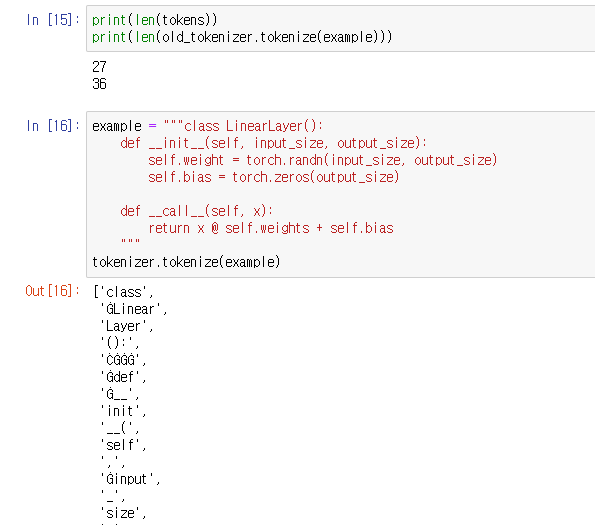This screenshot has height=525, width=595.
Task: Select the output value 36
Action: point(99,84)
